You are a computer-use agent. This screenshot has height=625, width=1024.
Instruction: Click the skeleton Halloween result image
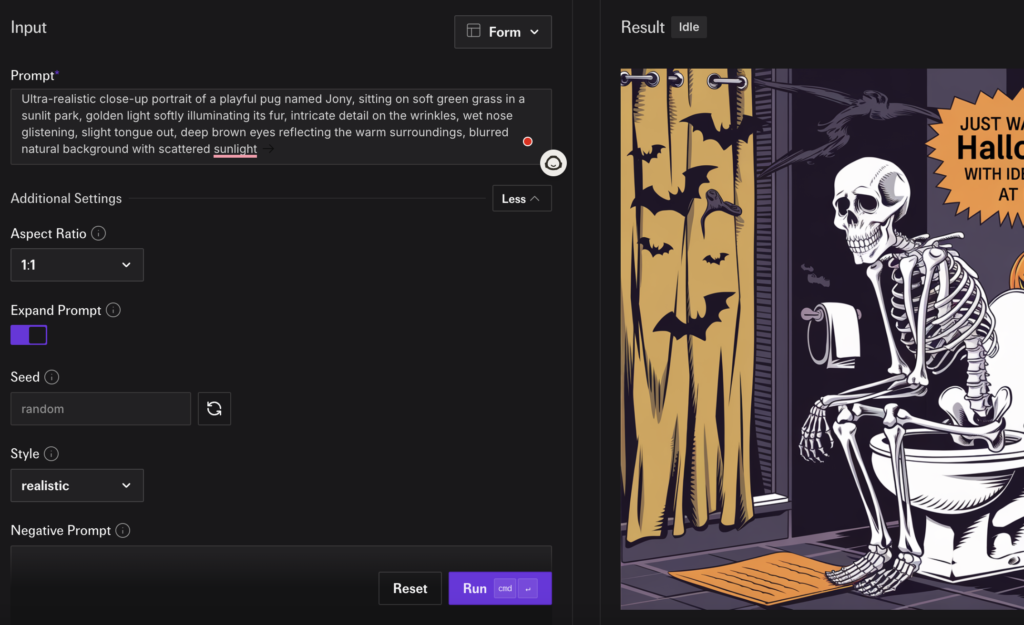(820, 340)
